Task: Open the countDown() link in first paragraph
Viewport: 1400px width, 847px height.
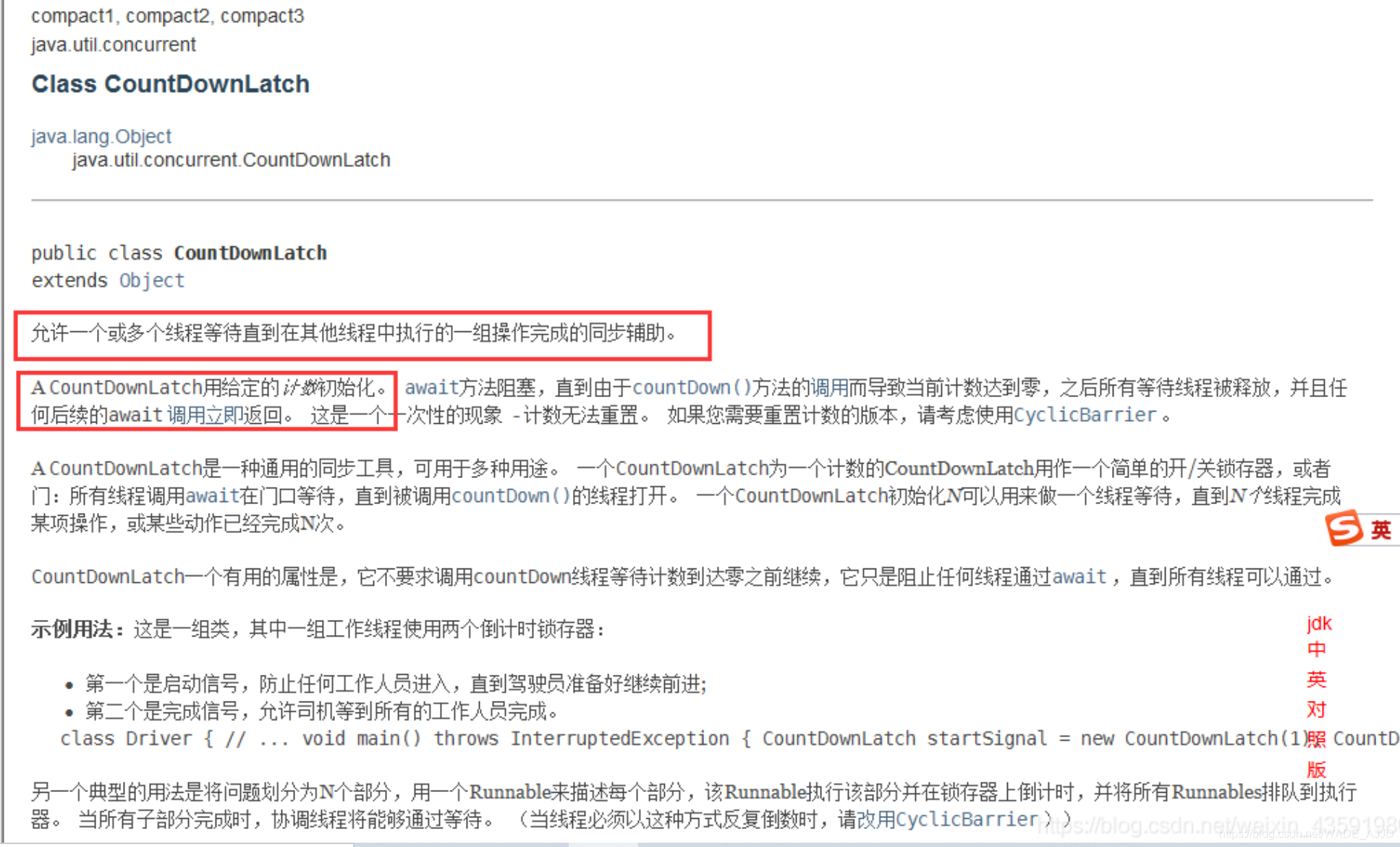Action: (692, 388)
